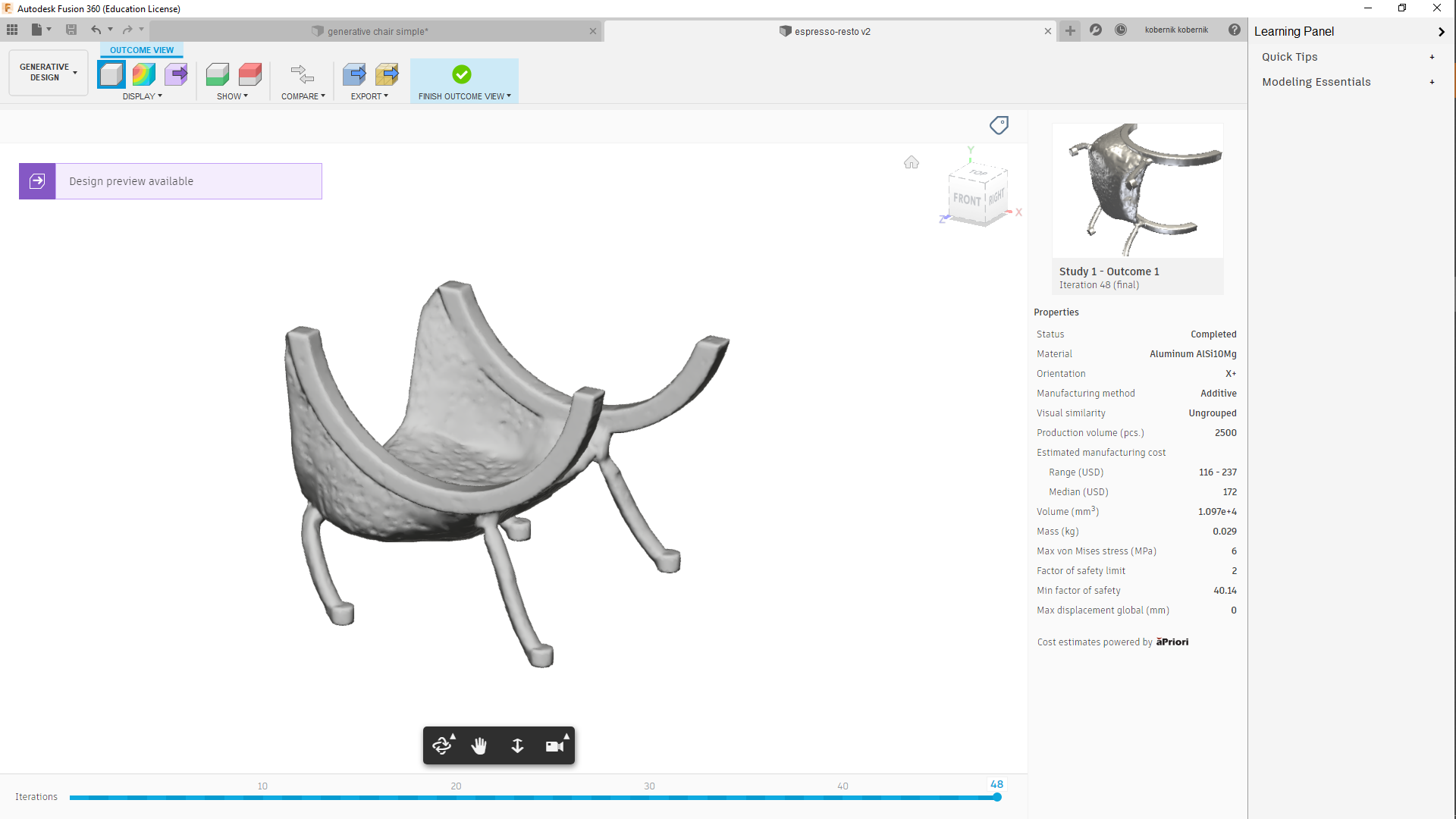Open the Design preview available notification
This screenshot has width=1456, height=819.
pos(169,181)
